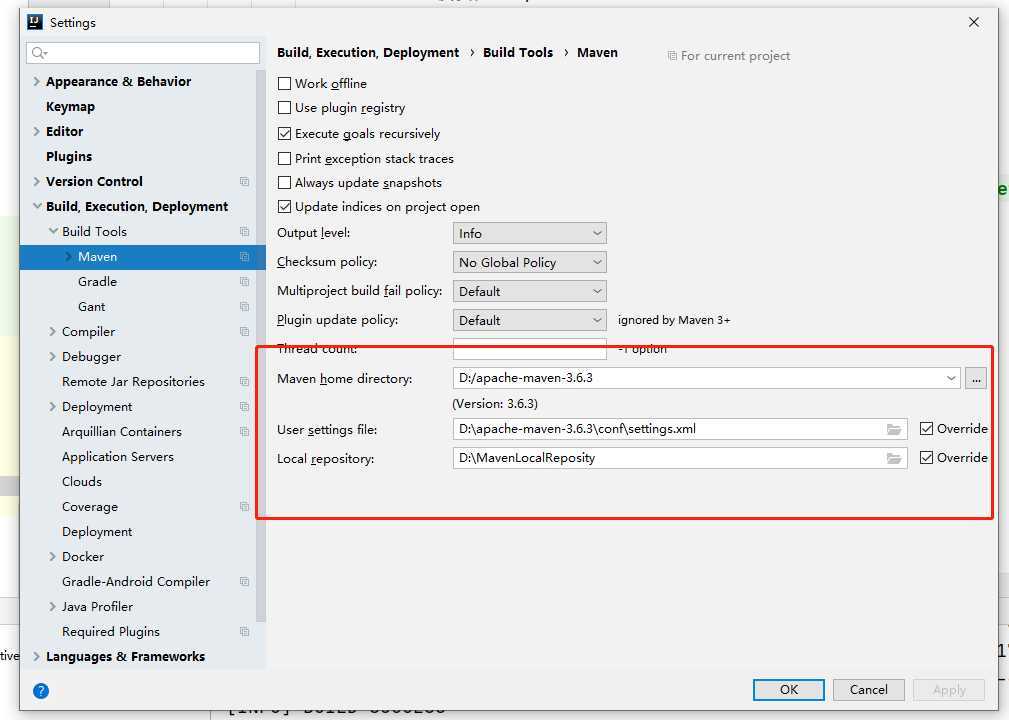
Task: Close the Settings dialog
Action: 974,23
